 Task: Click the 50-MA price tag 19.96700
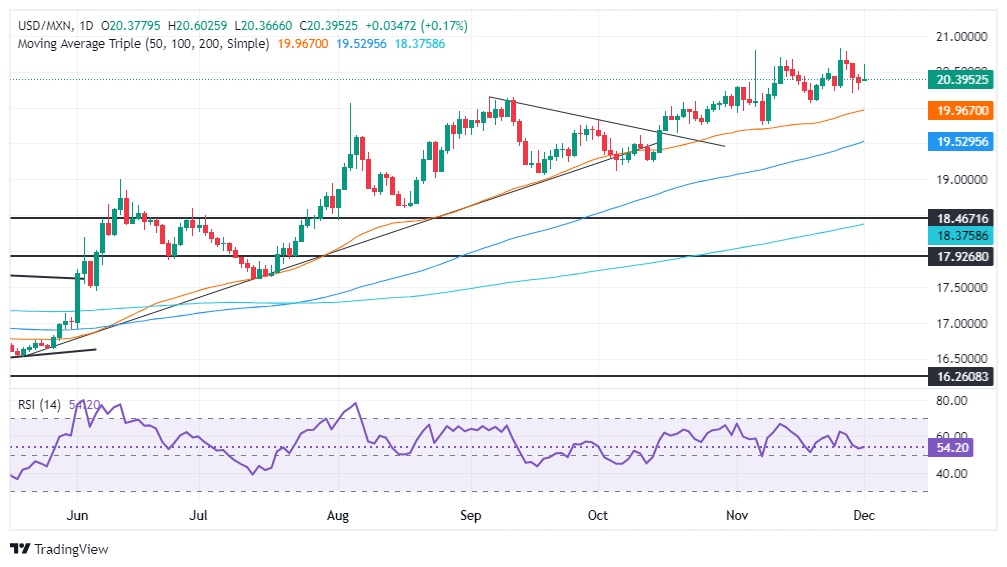click(x=961, y=110)
